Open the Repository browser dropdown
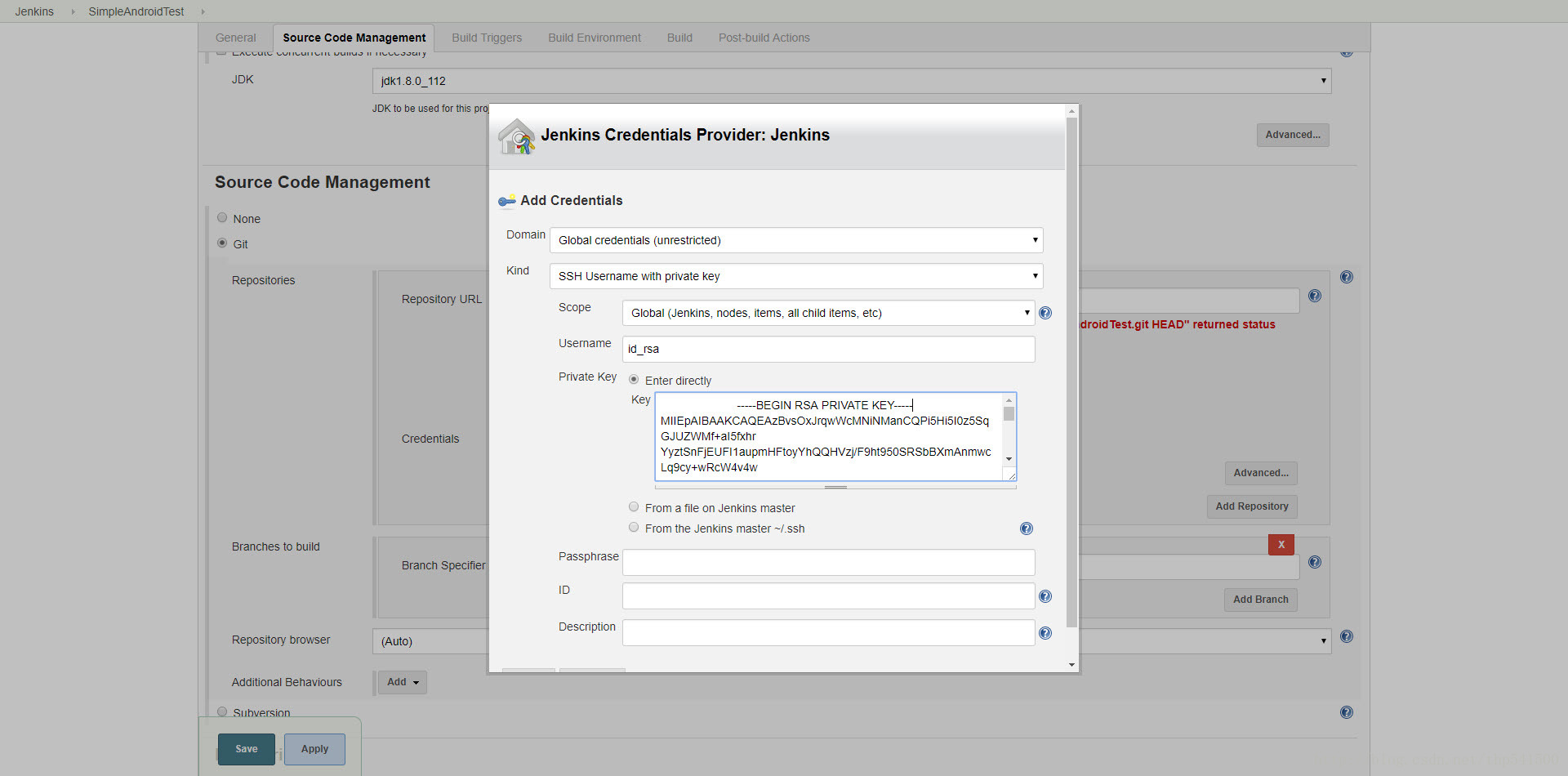1568x776 pixels. click(852, 641)
